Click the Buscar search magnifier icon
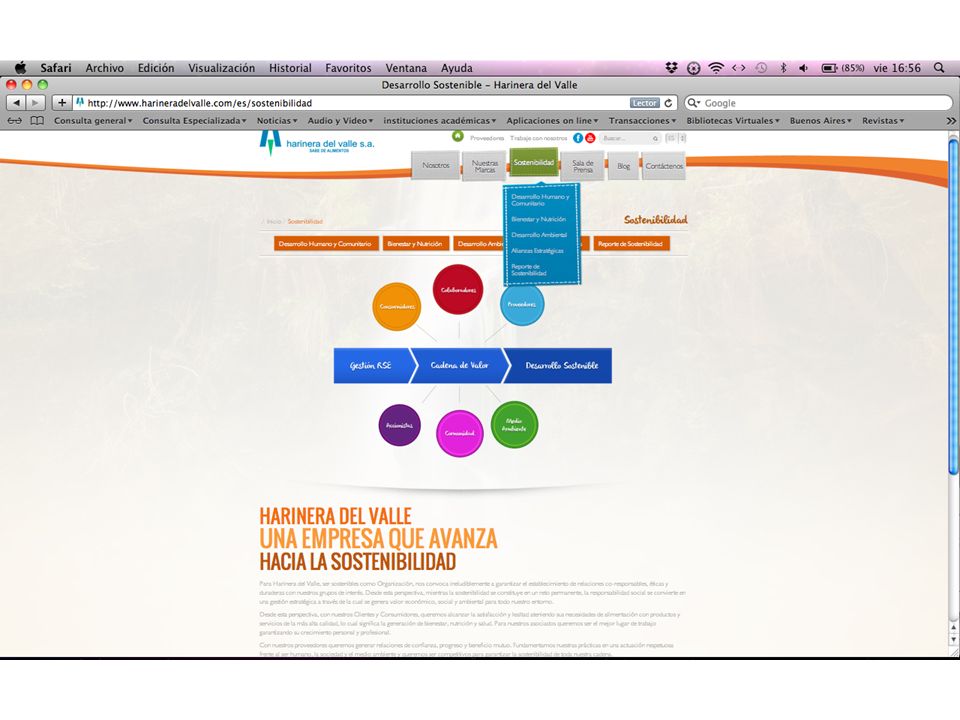The height and width of the screenshot is (720, 960). pos(655,138)
